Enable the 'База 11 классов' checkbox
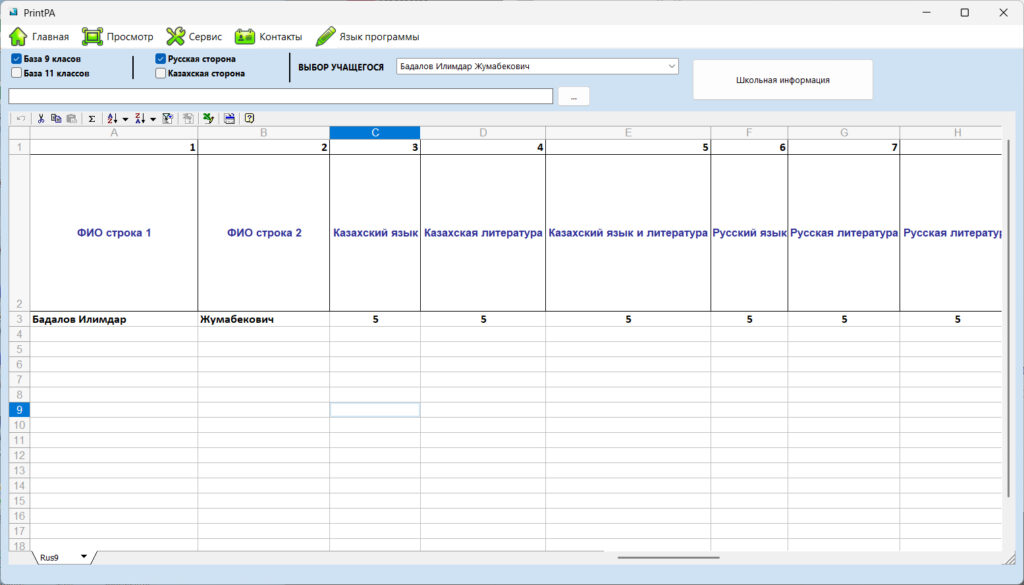Image resolution: width=1024 pixels, height=585 pixels. click(17, 73)
